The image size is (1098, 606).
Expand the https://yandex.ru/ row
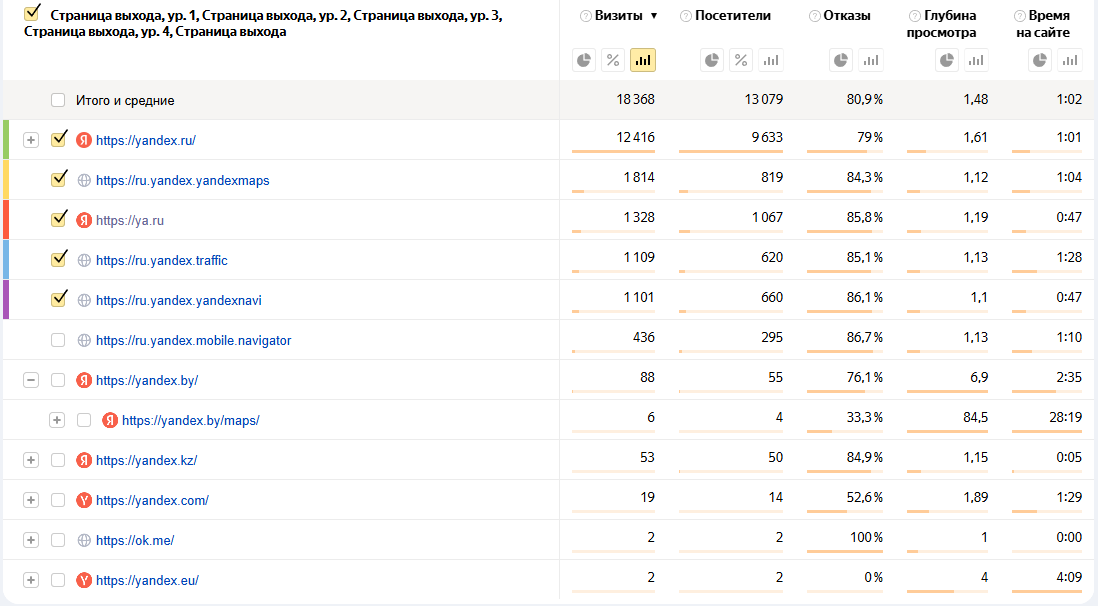click(31, 140)
